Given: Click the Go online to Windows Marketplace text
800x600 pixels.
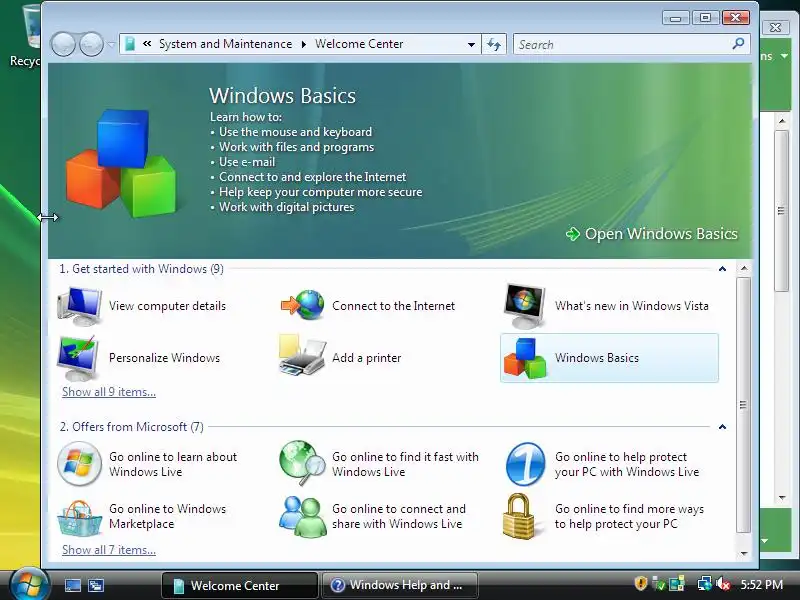Looking at the screenshot, I should click(167, 516).
